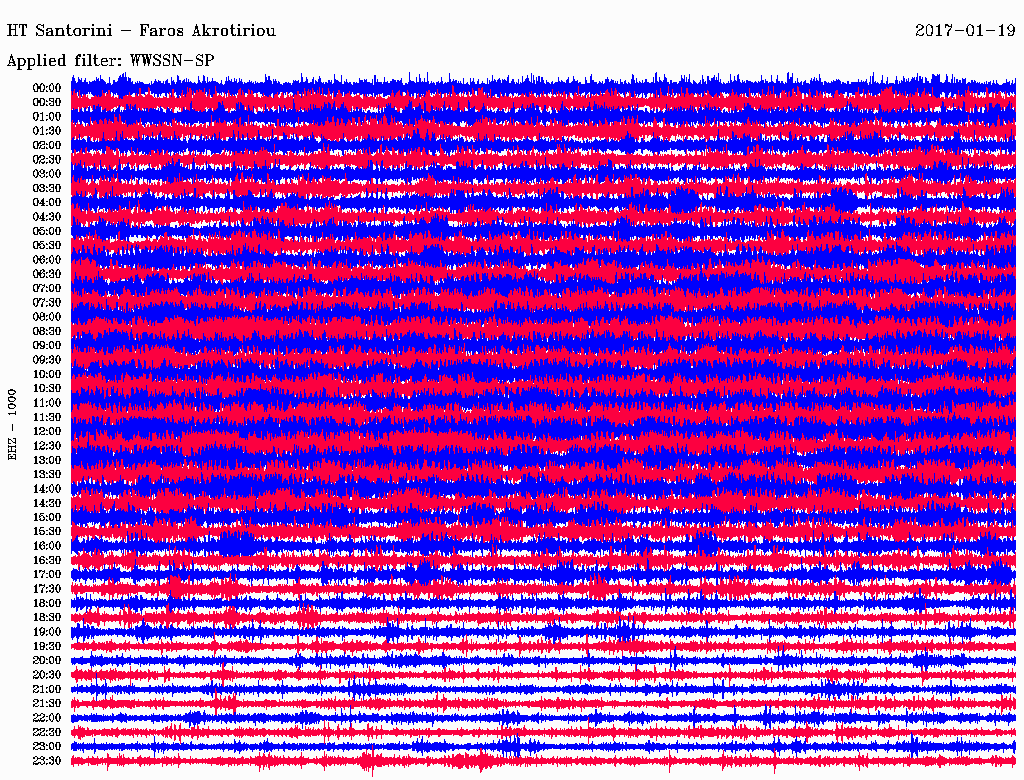Image resolution: width=1024 pixels, height=780 pixels.
Task: Select the 17:30 time label
Action: (47, 589)
